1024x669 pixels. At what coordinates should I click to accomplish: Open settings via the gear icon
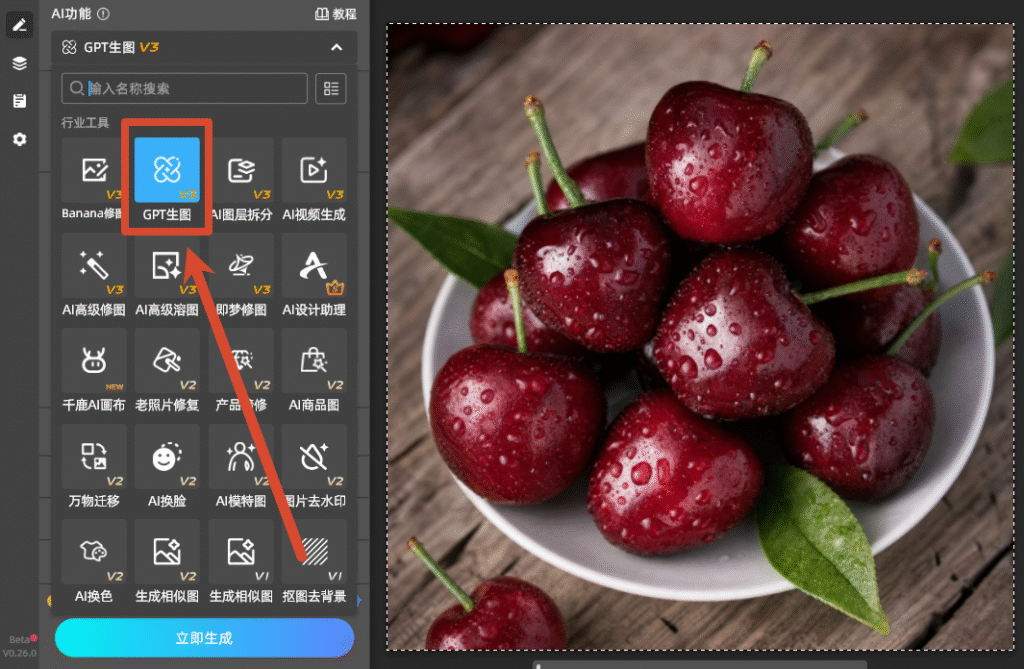[20, 139]
